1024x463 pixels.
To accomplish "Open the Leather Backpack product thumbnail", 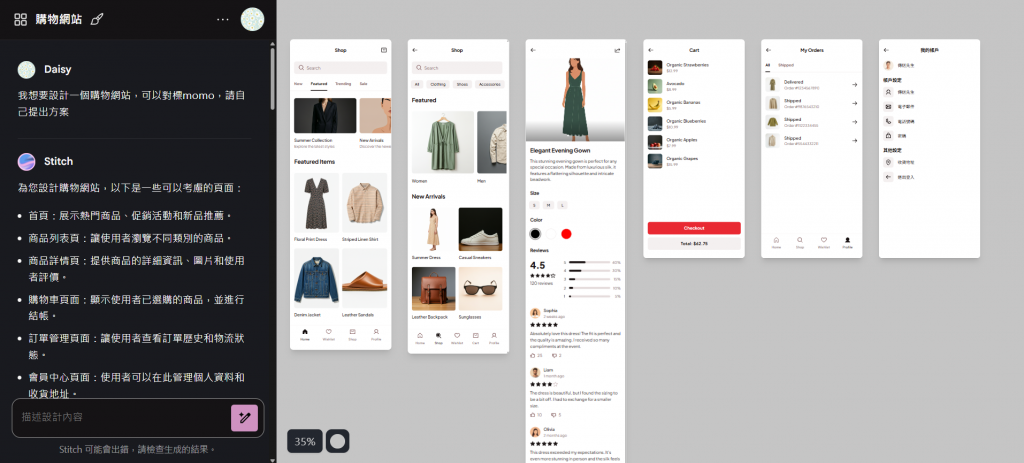I will [x=434, y=289].
